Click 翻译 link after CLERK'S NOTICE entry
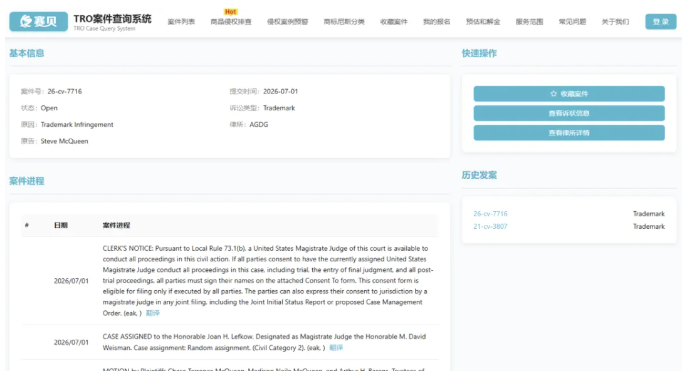The image size is (690, 379). tap(153, 313)
